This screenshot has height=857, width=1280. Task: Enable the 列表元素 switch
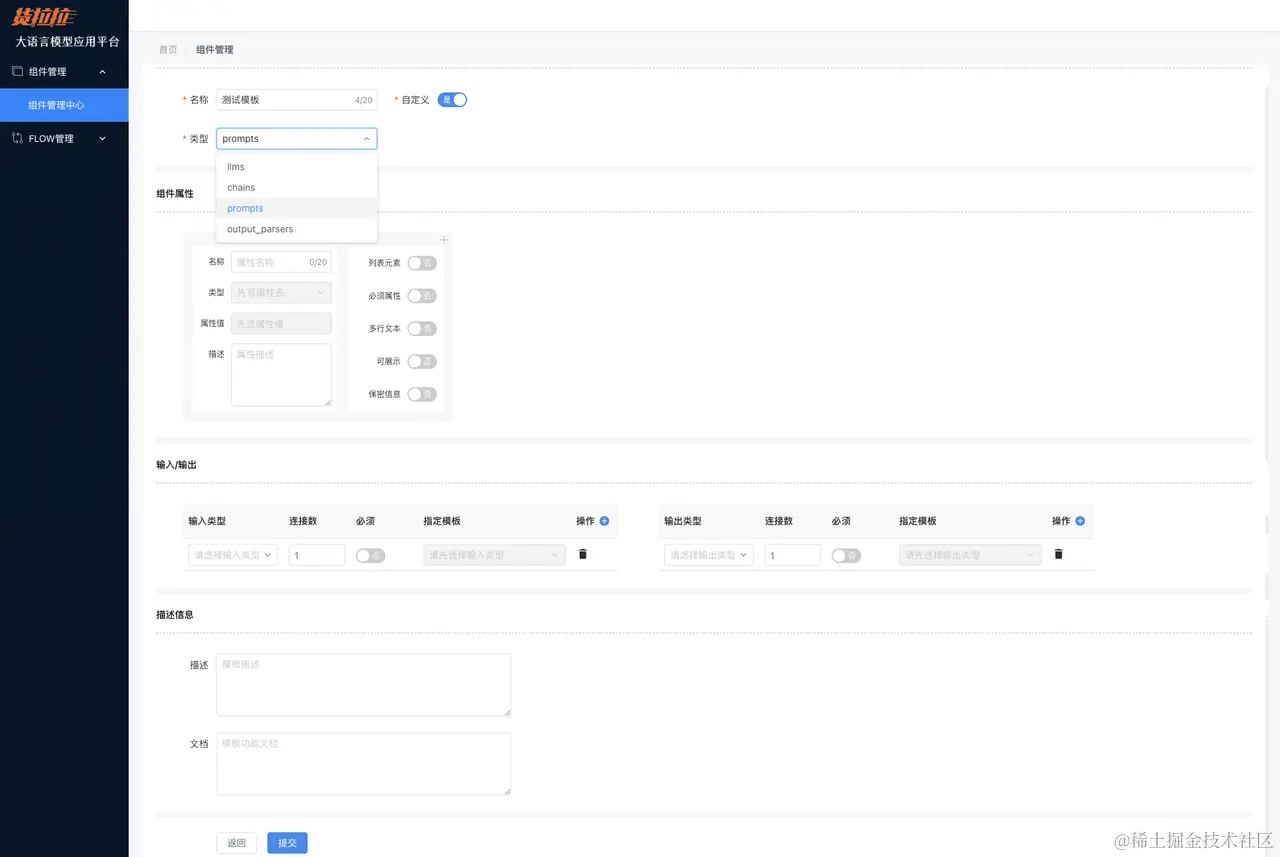(x=422, y=263)
